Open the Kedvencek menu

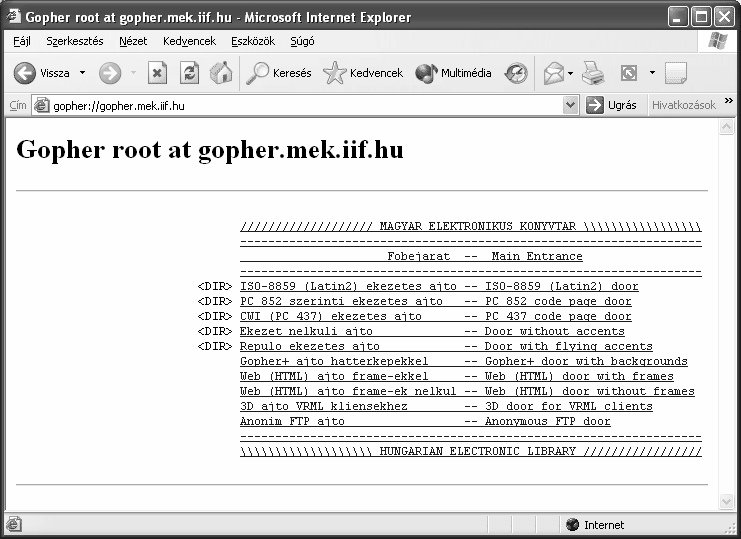point(190,41)
